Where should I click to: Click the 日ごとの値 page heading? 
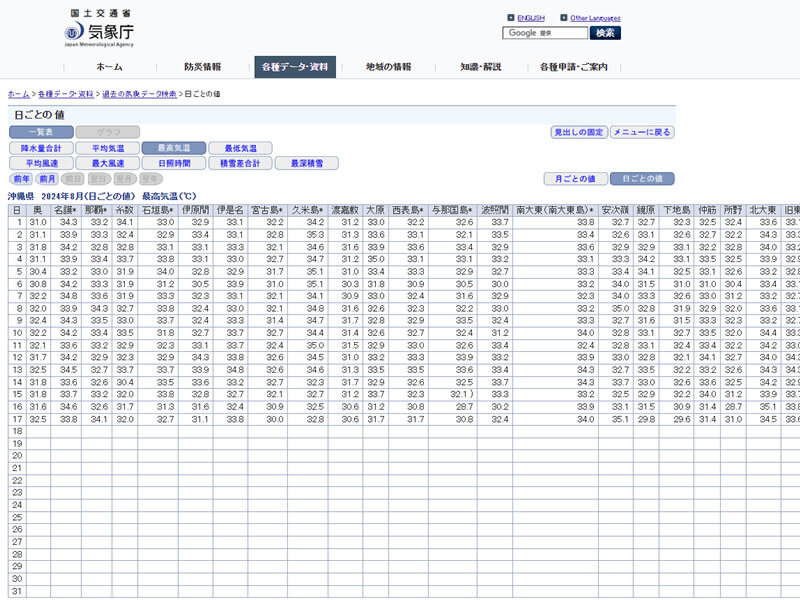[x=39, y=115]
